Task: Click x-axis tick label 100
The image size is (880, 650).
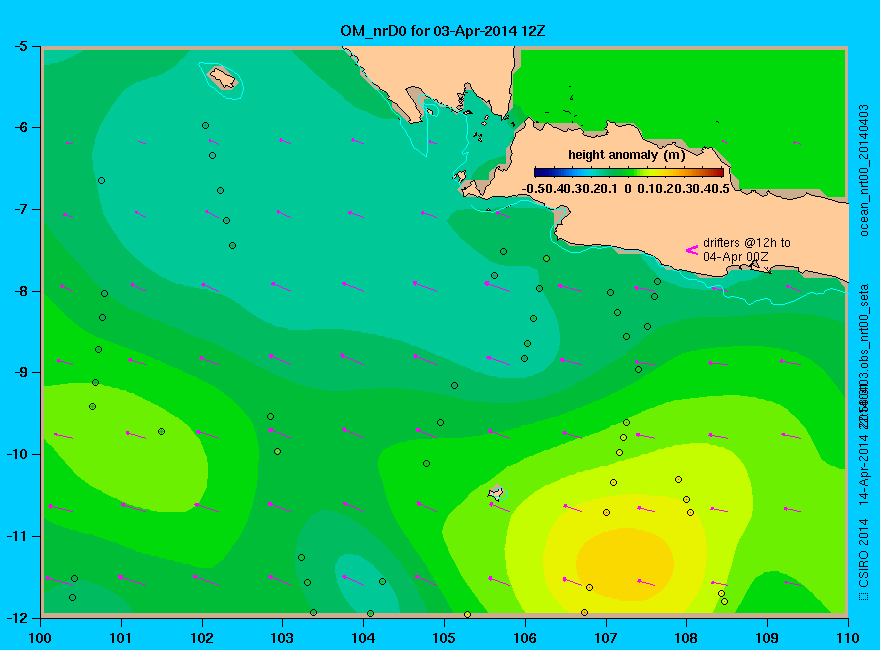Action: pos(40,638)
